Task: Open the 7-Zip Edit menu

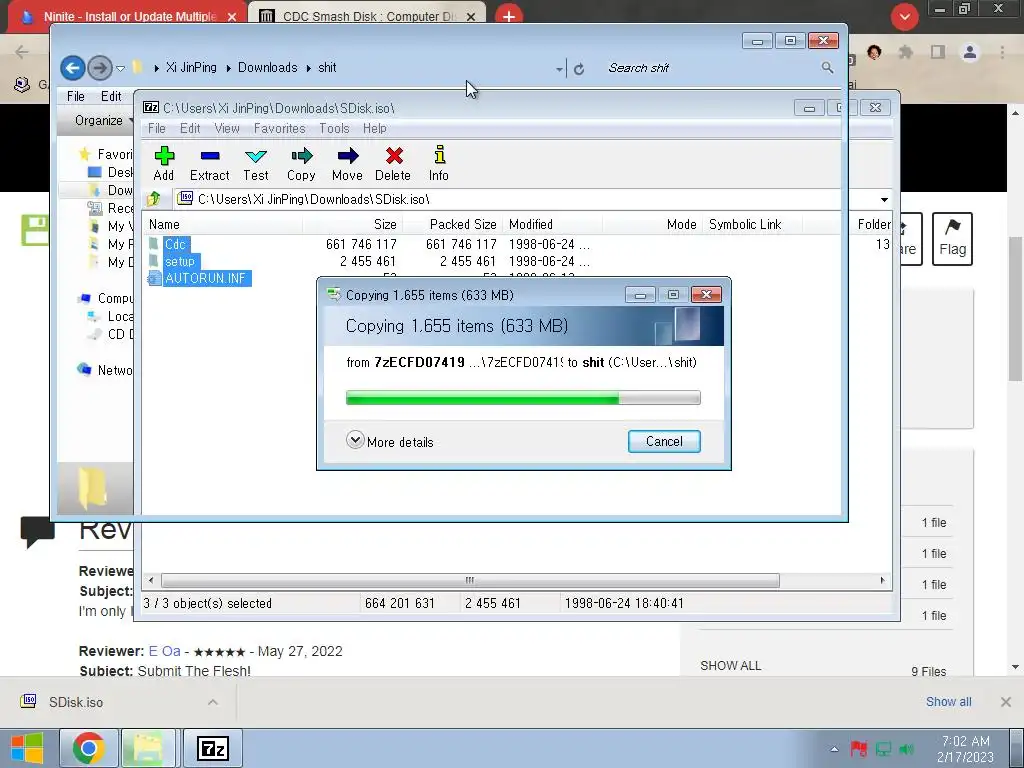Action: 190,129
